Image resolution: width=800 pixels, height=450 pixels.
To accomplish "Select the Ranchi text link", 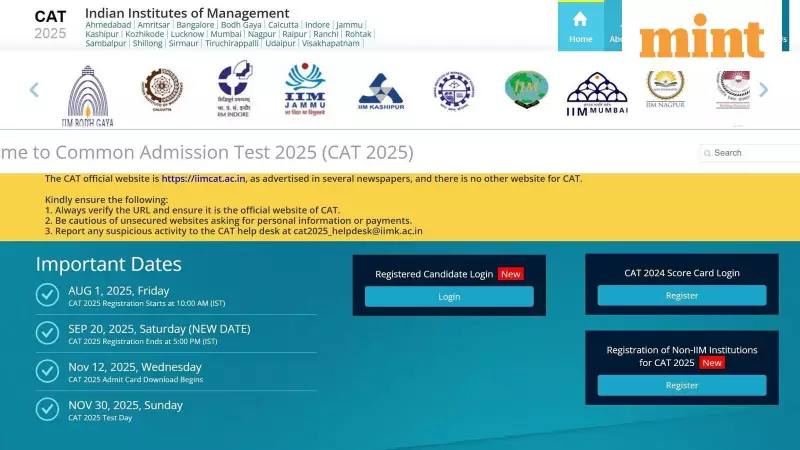I will [326, 34].
